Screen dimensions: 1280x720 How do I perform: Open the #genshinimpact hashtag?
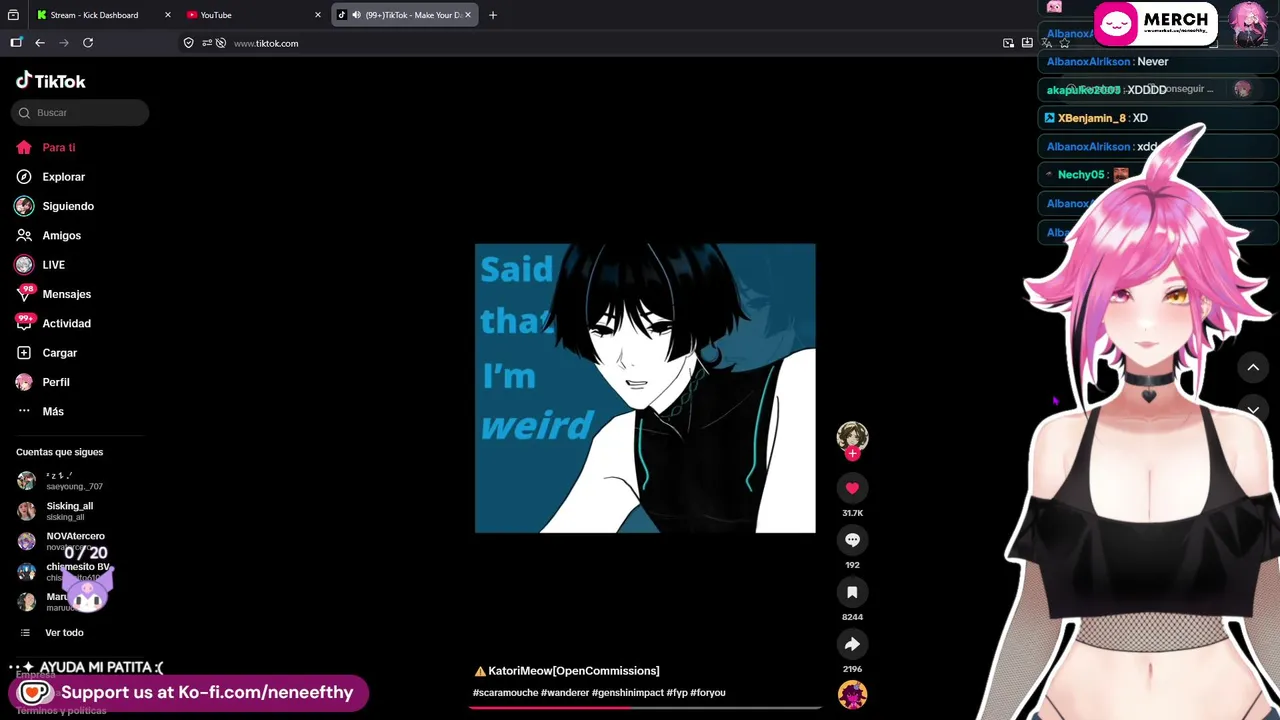click(x=627, y=693)
